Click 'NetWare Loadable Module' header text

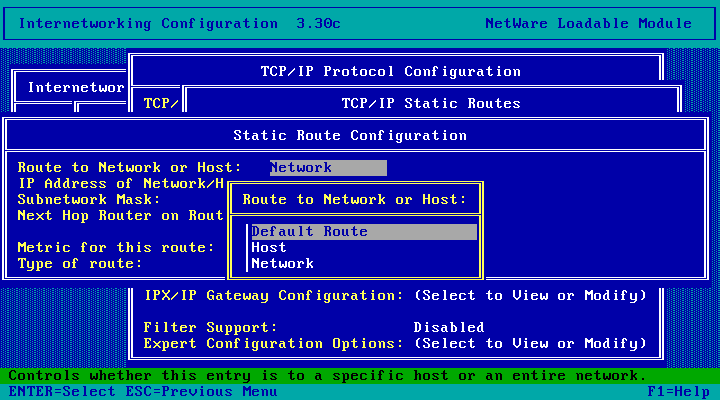click(588, 23)
